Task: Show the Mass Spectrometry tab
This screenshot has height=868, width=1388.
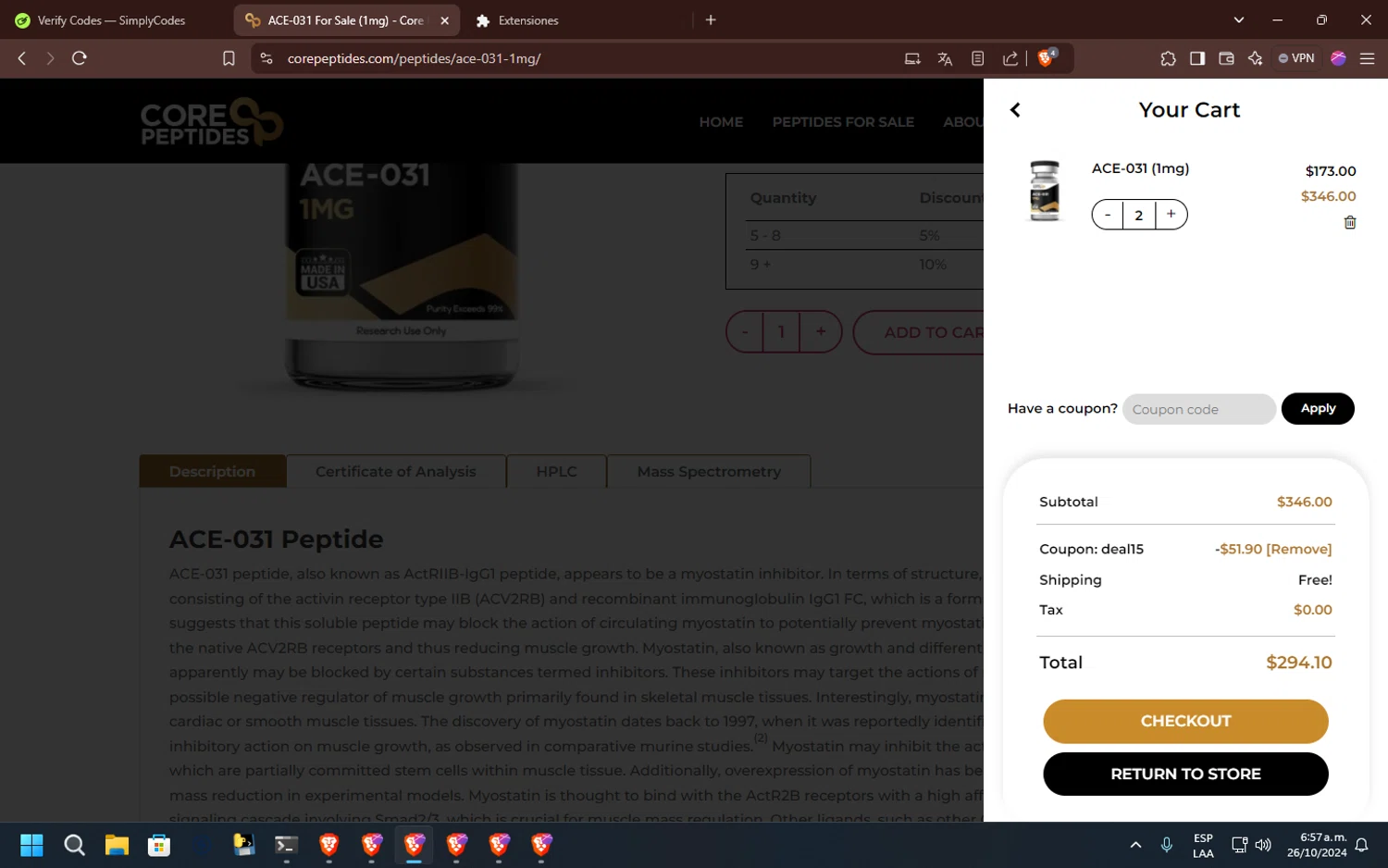Action: [x=709, y=472]
